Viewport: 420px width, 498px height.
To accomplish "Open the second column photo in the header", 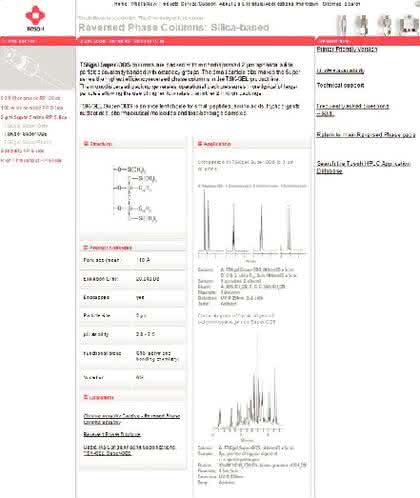I will pyautogui.click(x=362, y=25).
